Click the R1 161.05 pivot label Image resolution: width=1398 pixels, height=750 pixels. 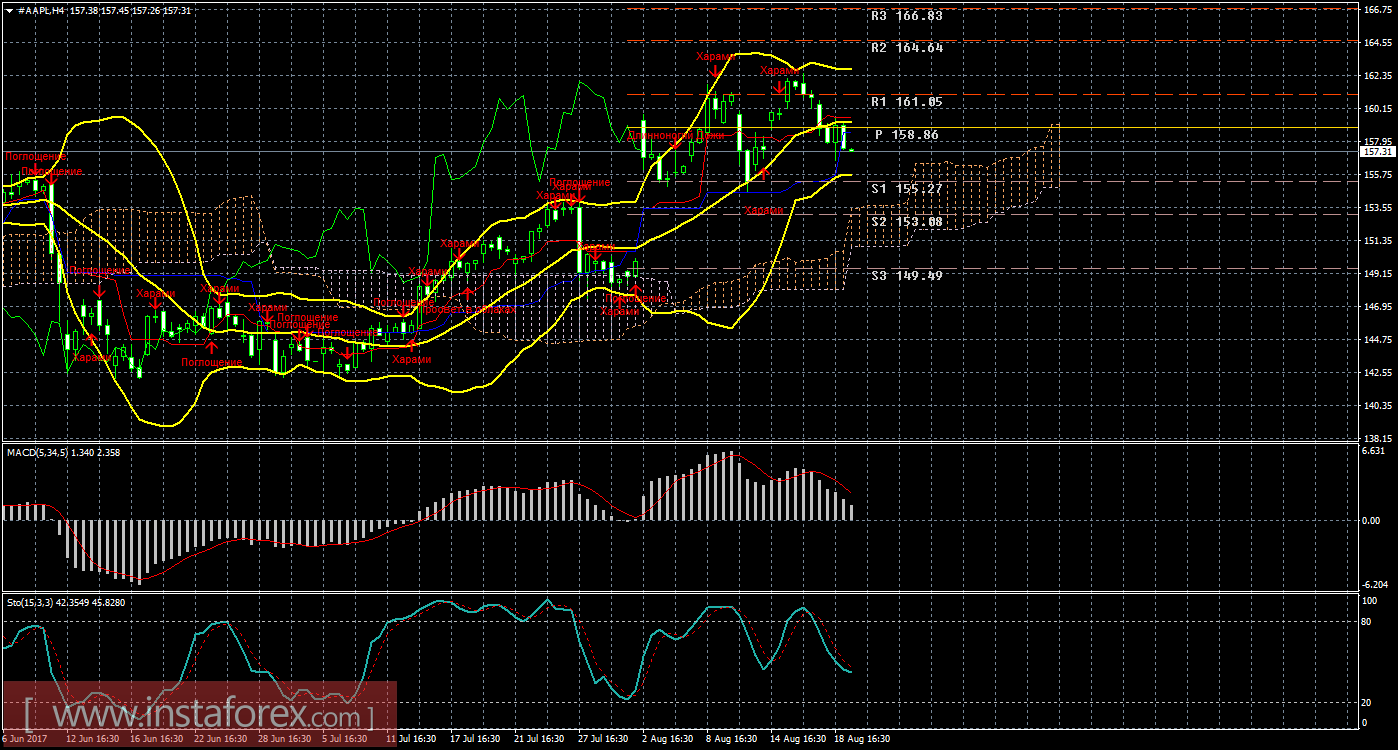click(906, 102)
